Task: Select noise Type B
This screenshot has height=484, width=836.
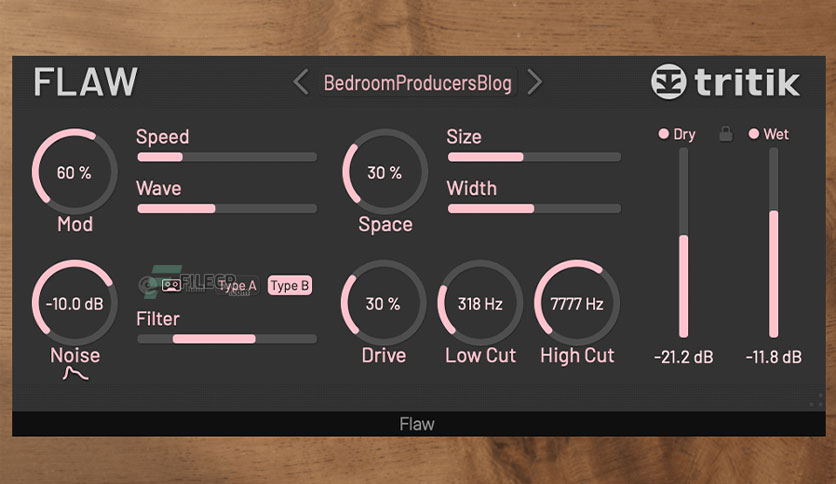Action: pos(290,286)
